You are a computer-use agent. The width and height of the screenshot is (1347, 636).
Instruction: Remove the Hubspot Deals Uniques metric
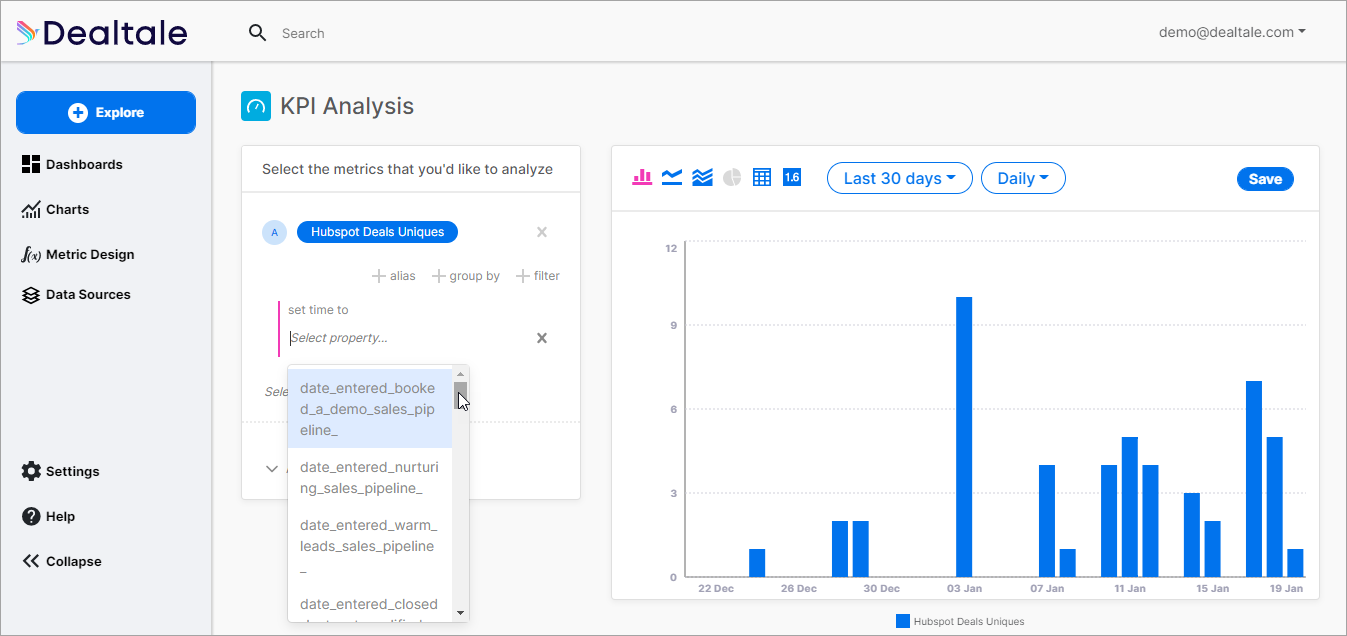tap(542, 232)
